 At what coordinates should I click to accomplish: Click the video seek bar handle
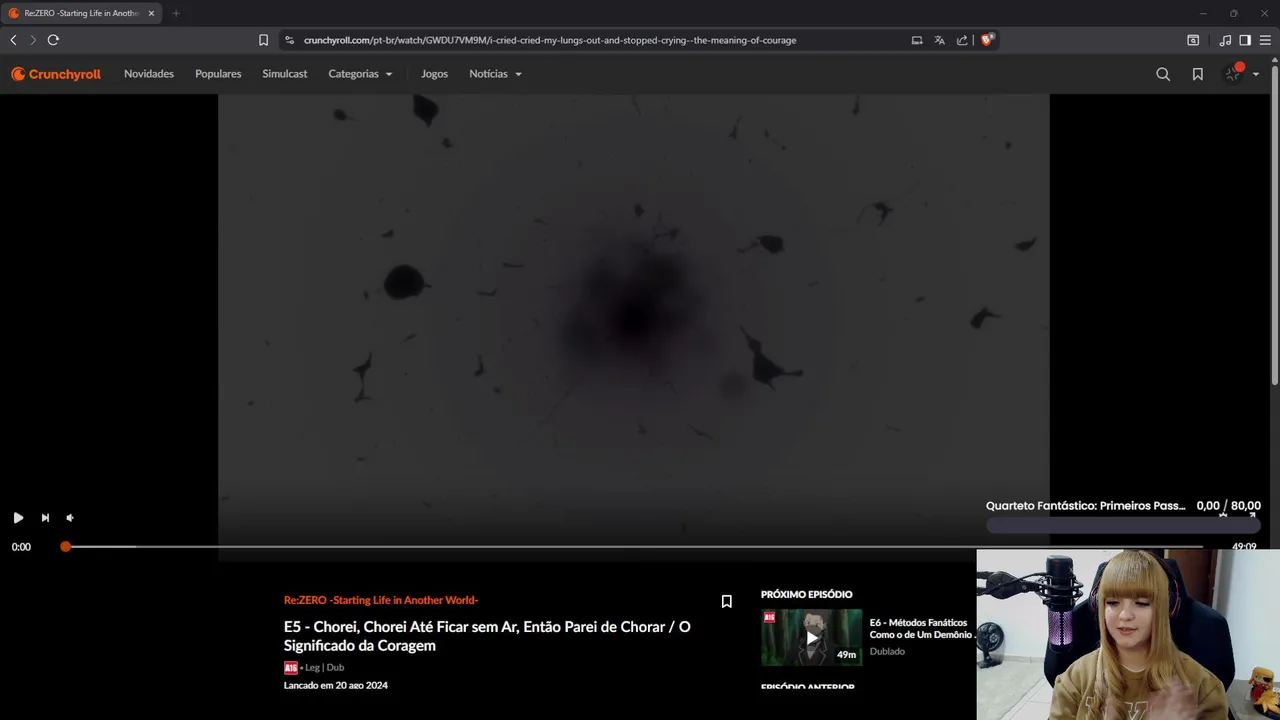(65, 547)
